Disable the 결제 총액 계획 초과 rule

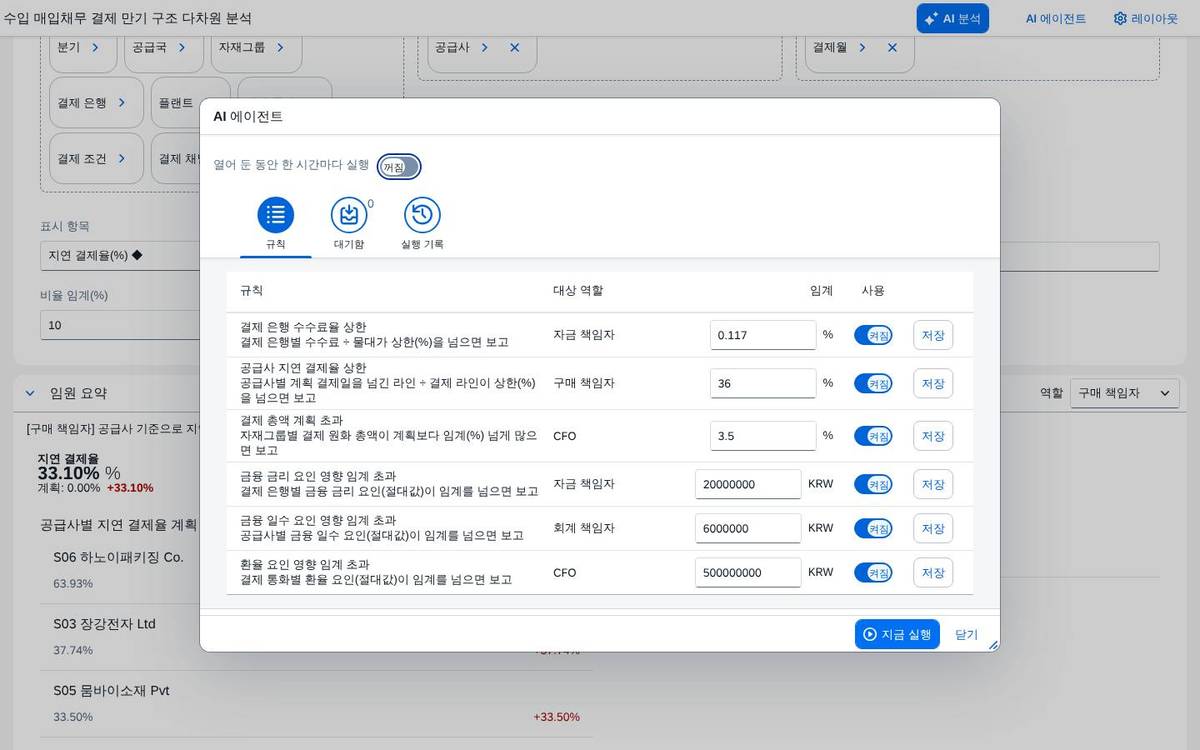tap(872, 436)
